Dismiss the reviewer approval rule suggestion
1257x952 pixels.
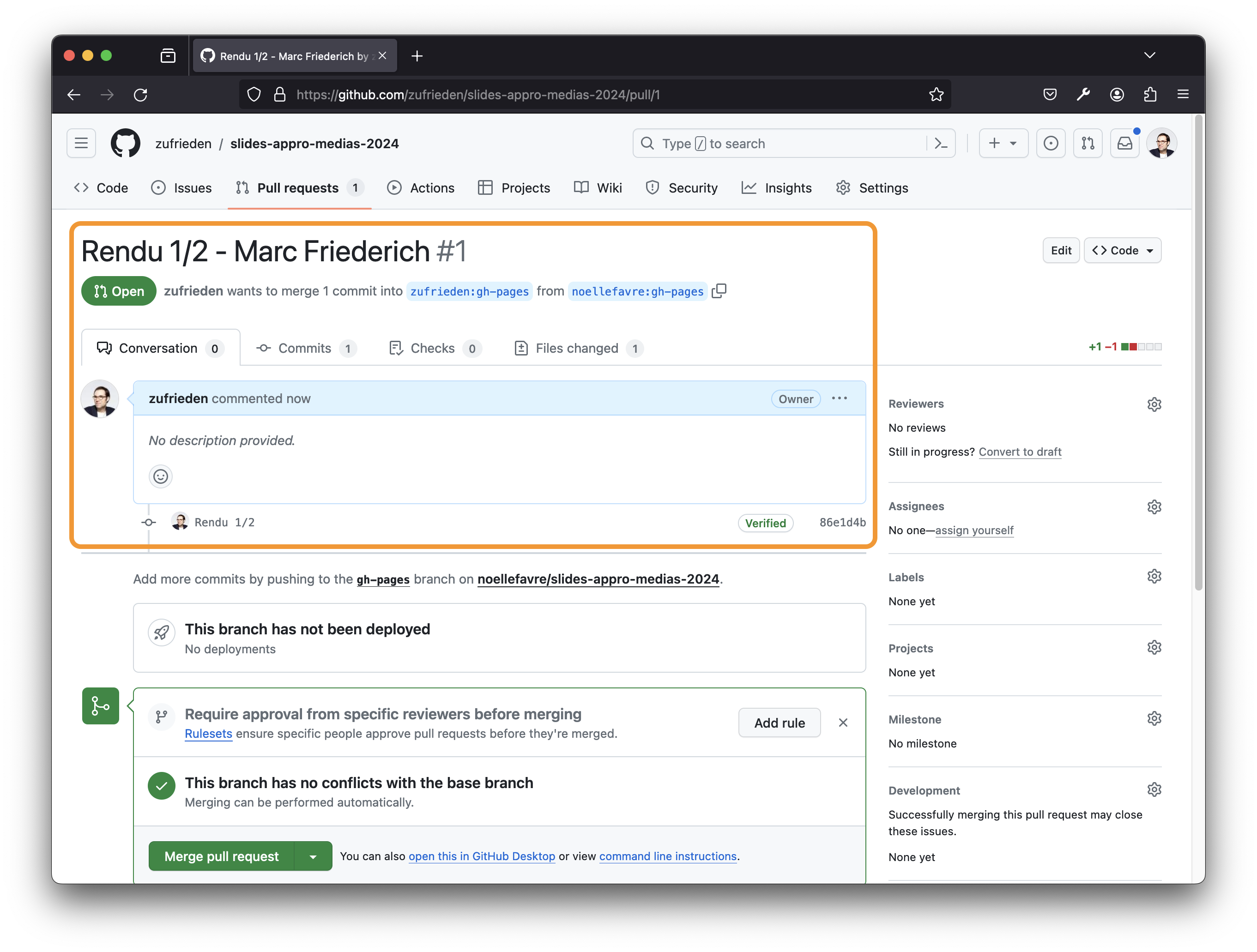click(843, 723)
